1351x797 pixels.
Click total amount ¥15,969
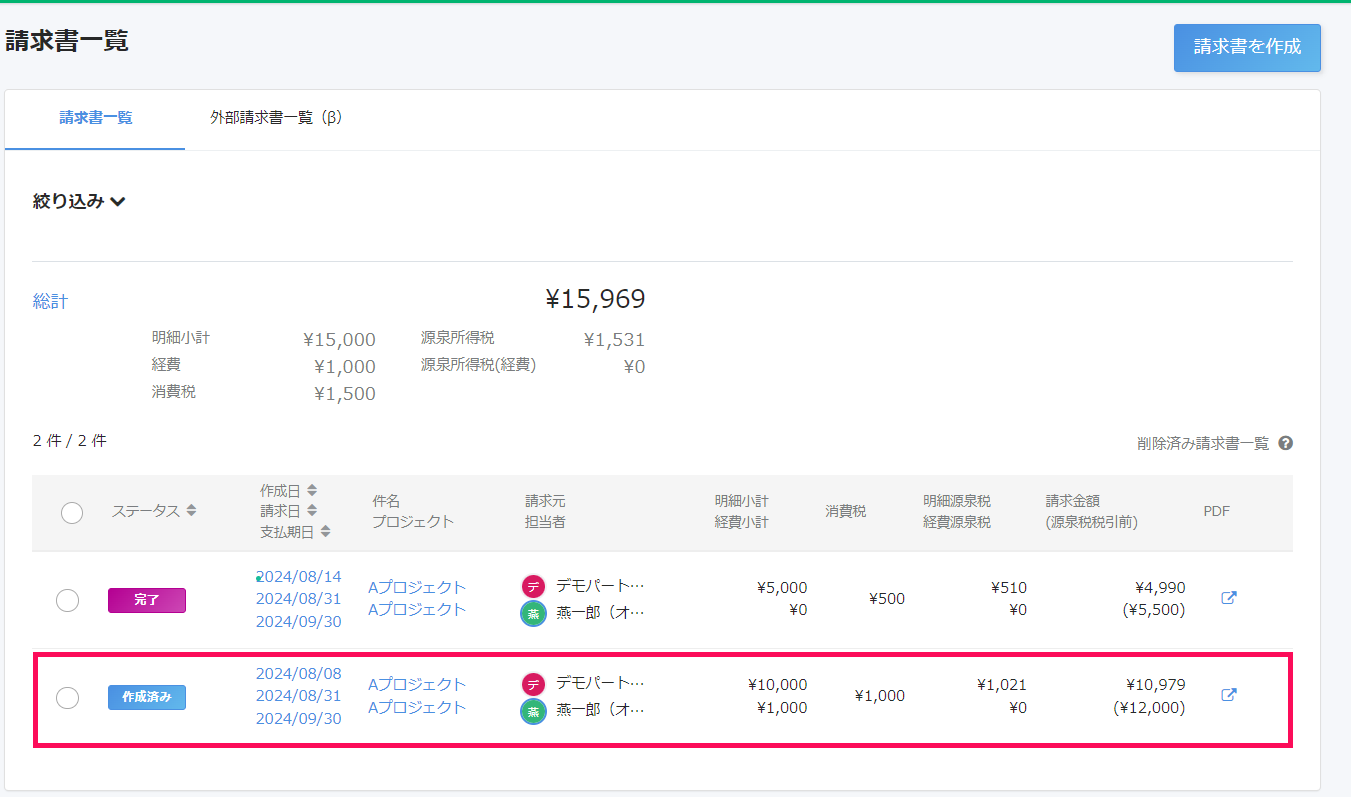click(x=595, y=298)
